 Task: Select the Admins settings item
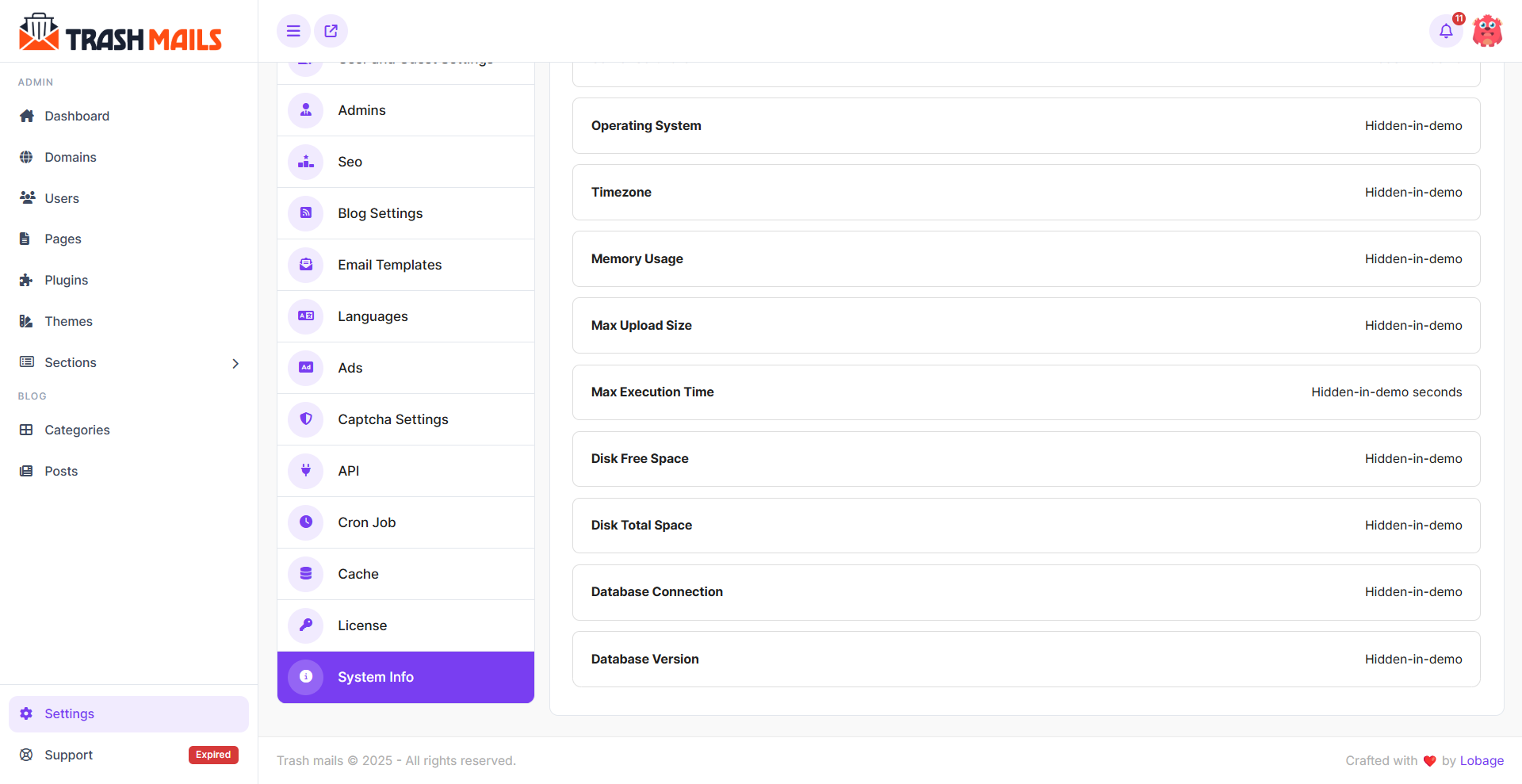point(361,109)
